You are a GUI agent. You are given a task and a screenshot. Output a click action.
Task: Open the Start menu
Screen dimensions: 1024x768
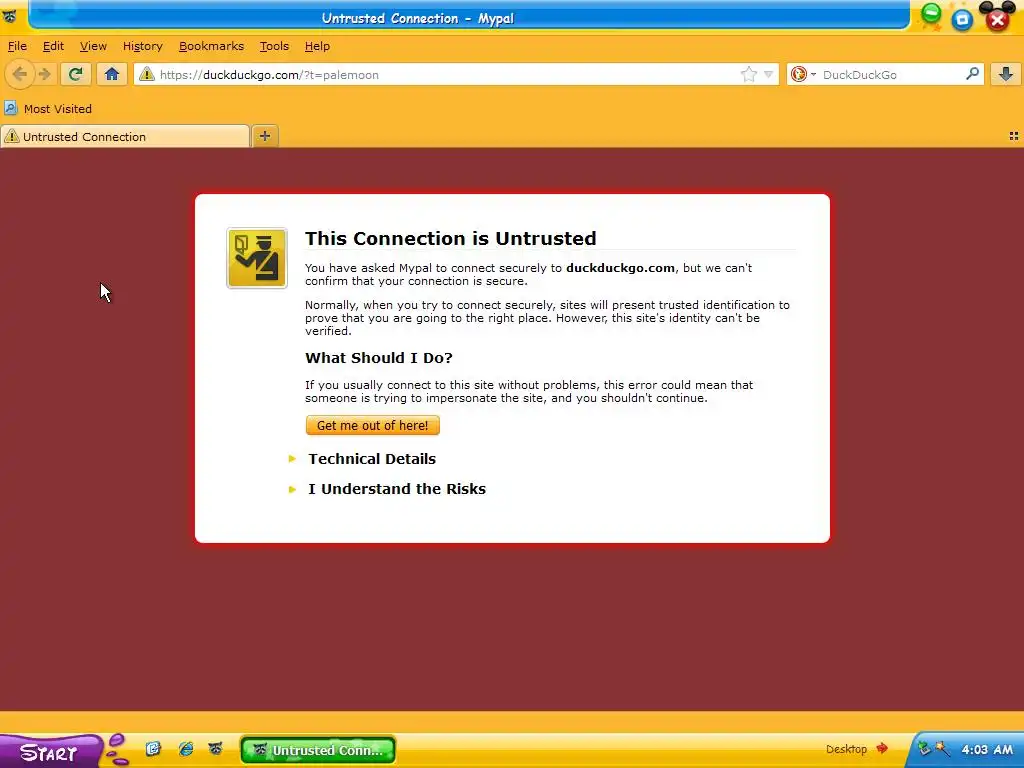(x=49, y=752)
